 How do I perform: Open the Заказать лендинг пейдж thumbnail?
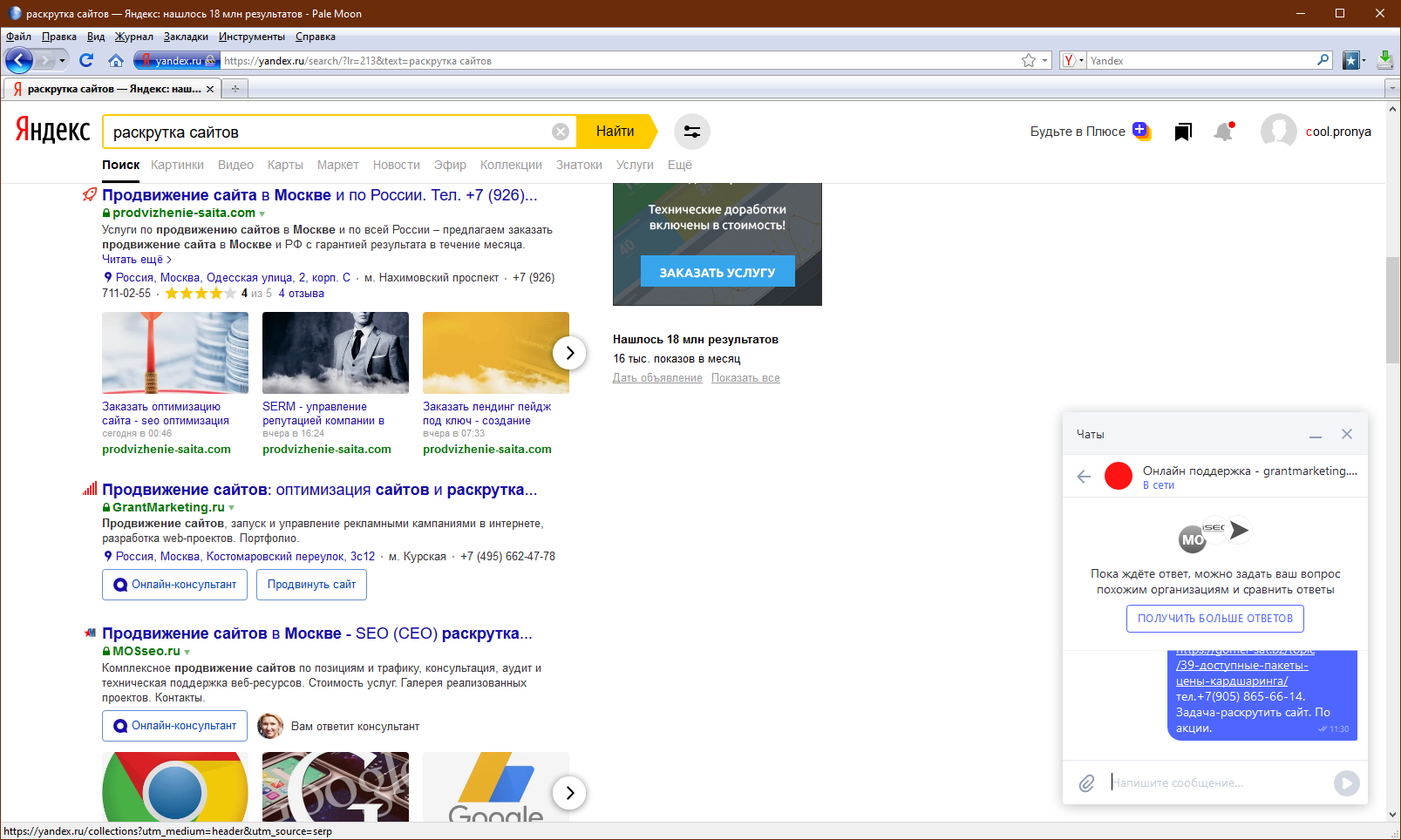tap(496, 353)
